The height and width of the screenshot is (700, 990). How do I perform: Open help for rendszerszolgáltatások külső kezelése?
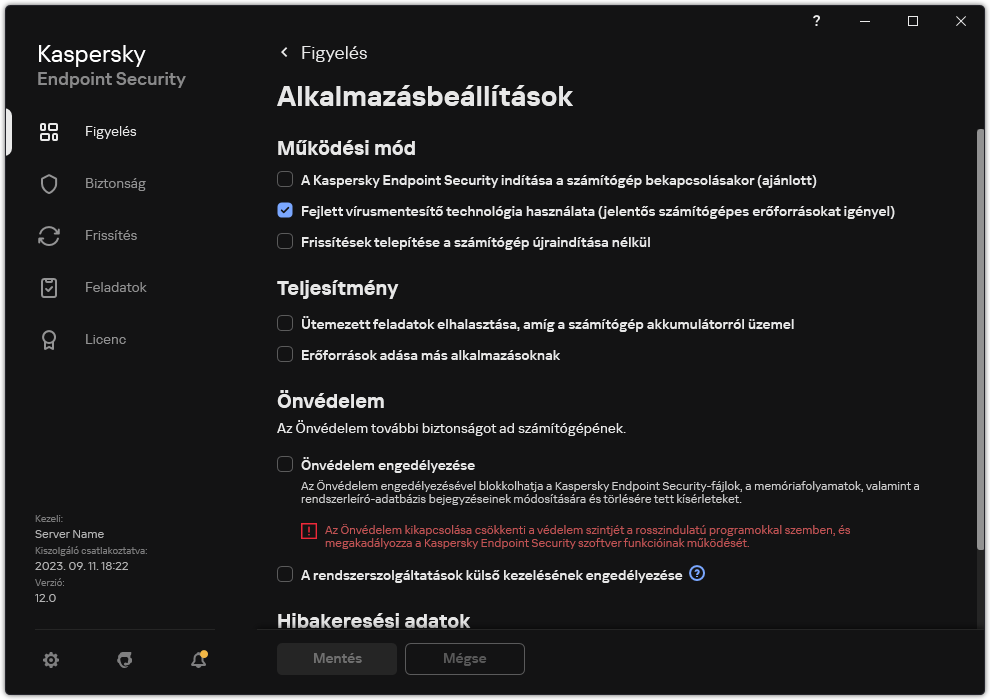697,574
